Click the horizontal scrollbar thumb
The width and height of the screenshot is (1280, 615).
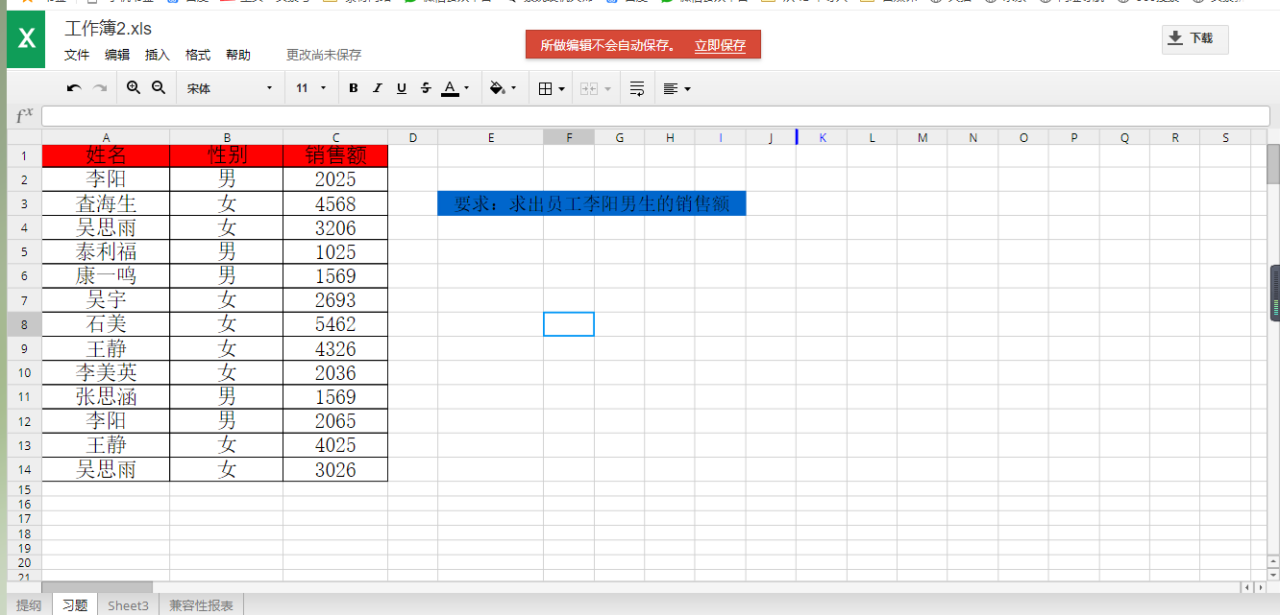coord(98,587)
